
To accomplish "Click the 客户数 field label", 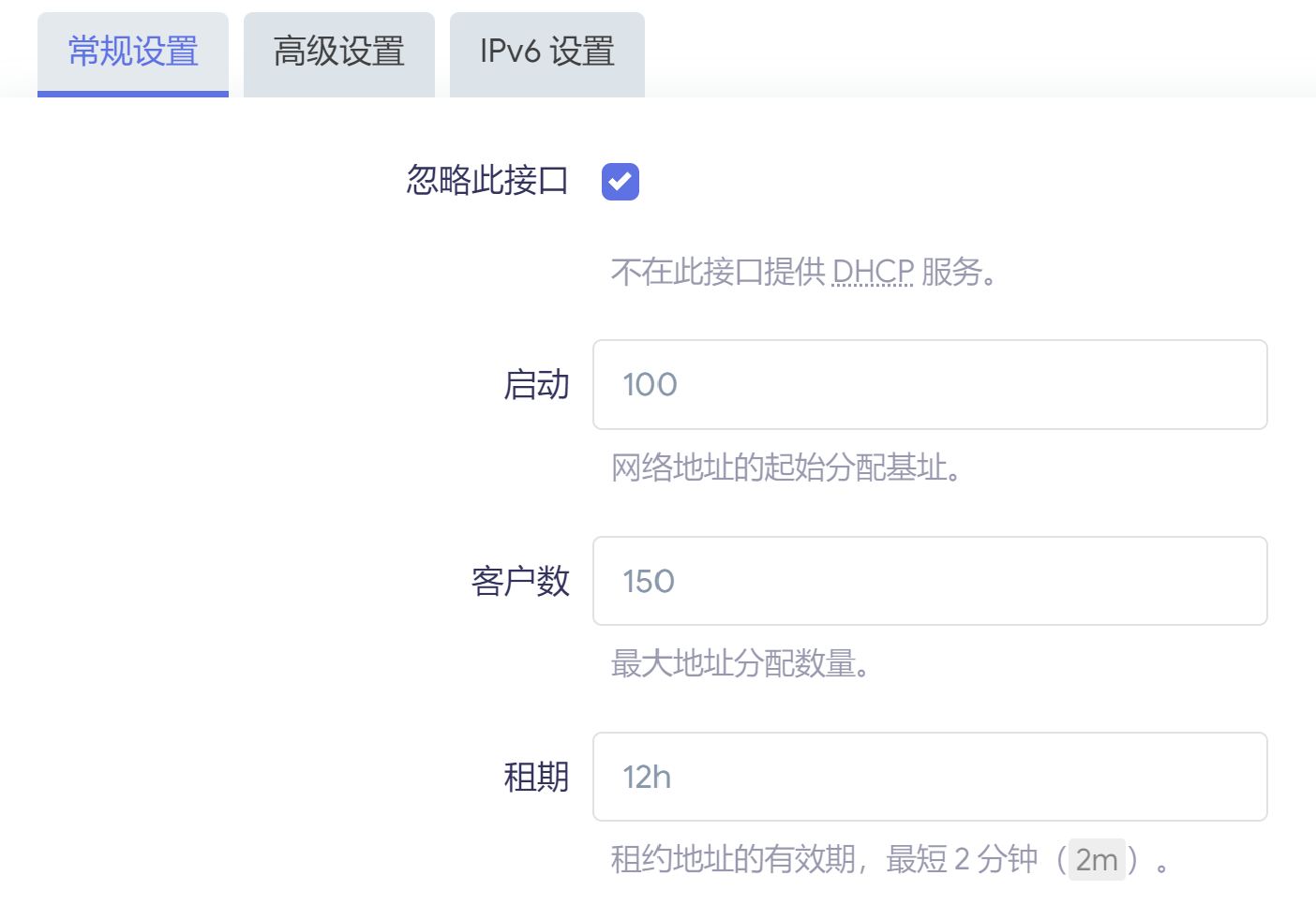I will 520,581.
